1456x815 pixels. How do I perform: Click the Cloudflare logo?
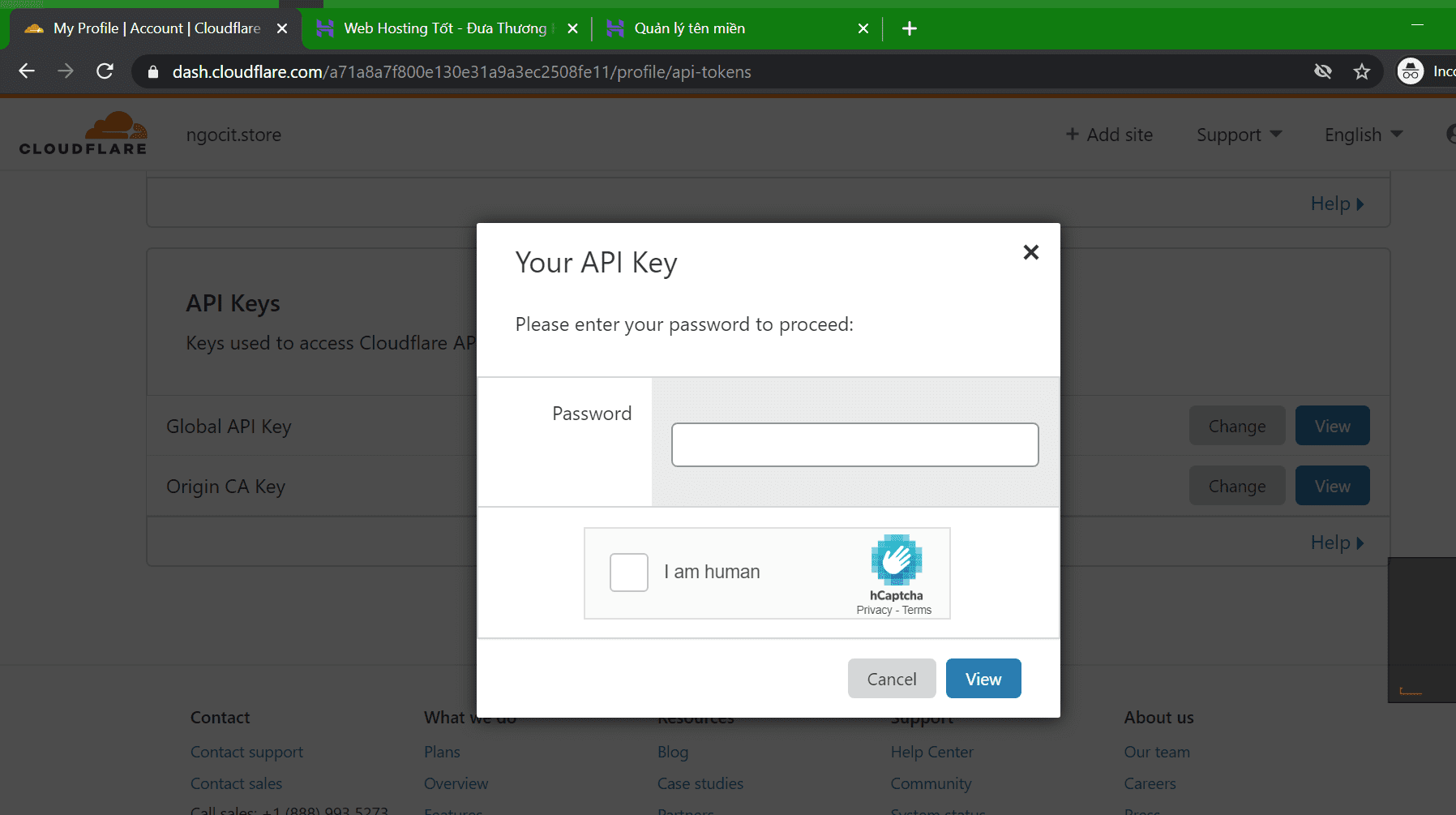84,134
